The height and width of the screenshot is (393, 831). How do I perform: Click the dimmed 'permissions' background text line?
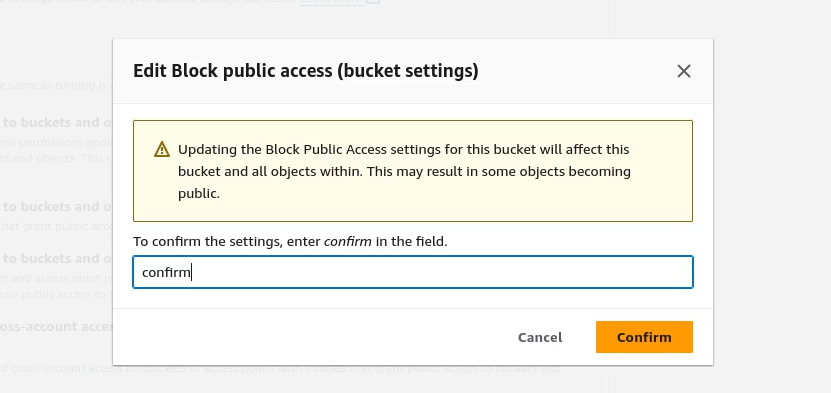56,142
